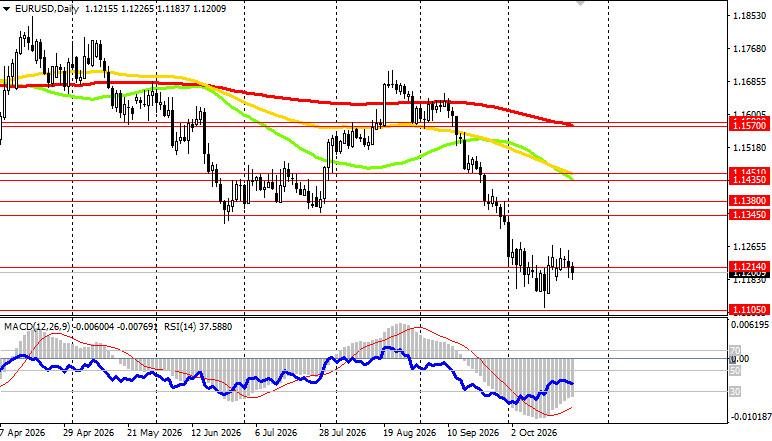Viewport: 772px width, 441px height.
Task: Click the RSI 70 overbought level label
Action: tap(735, 351)
